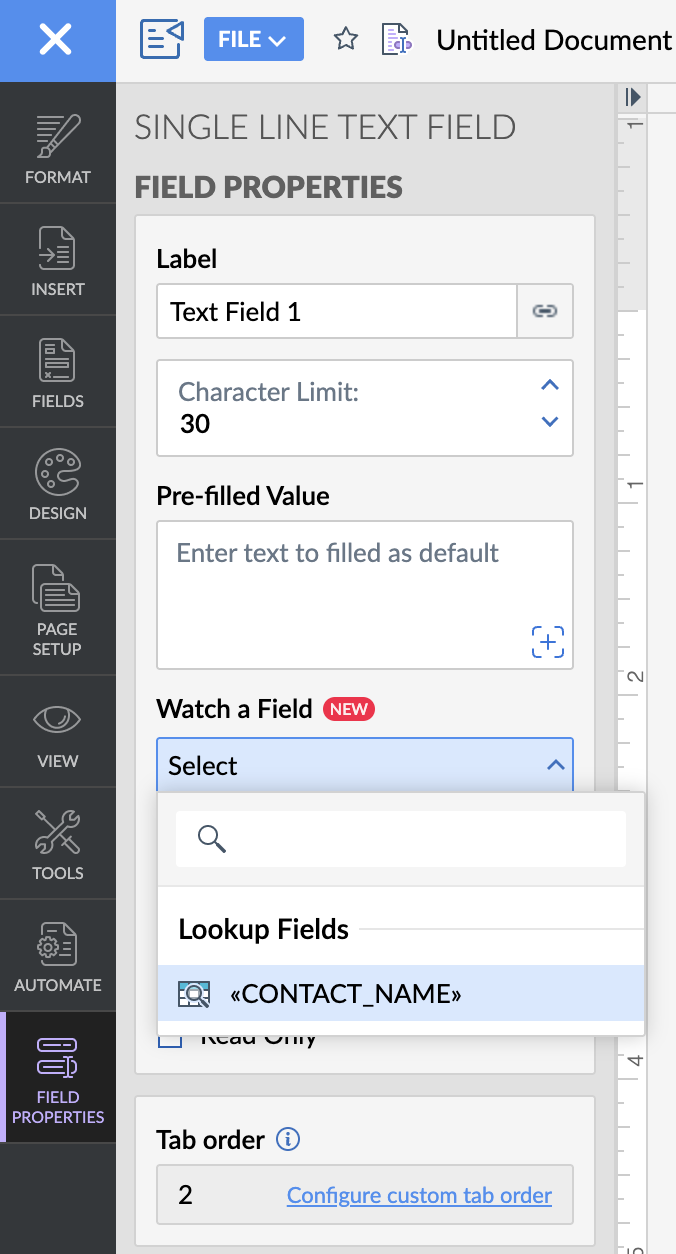The height and width of the screenshot is (1254, 676).
Task: Open the FILE dropdown menu
Action: point(253,40)
